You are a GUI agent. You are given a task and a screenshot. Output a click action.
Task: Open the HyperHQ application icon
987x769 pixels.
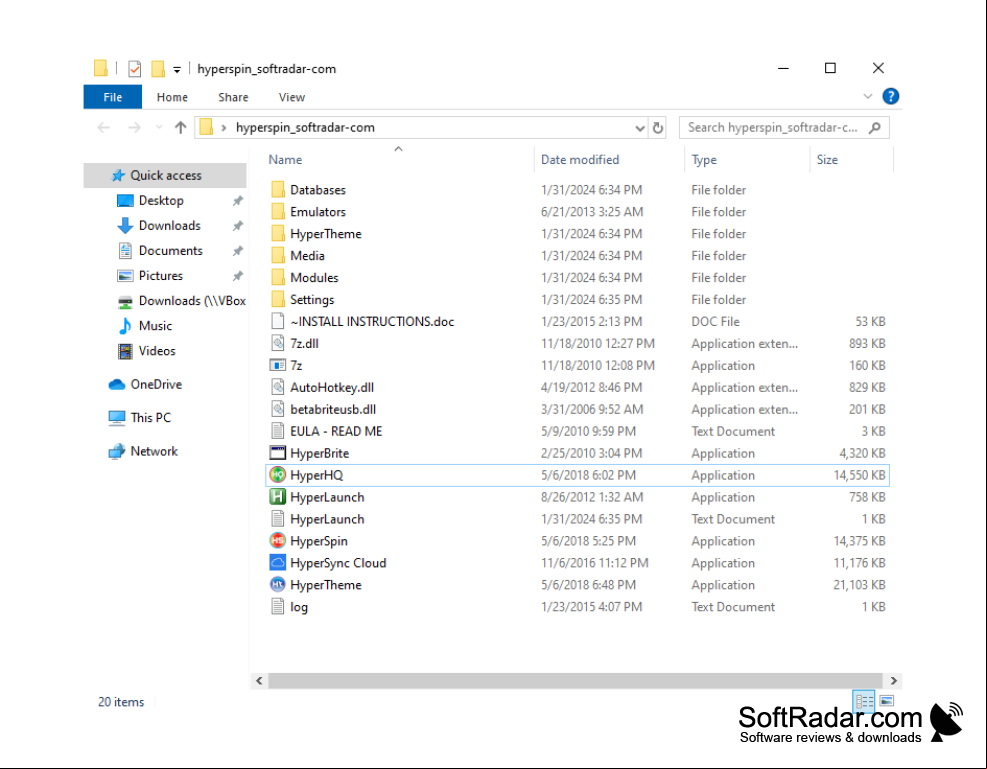[278, 475]
